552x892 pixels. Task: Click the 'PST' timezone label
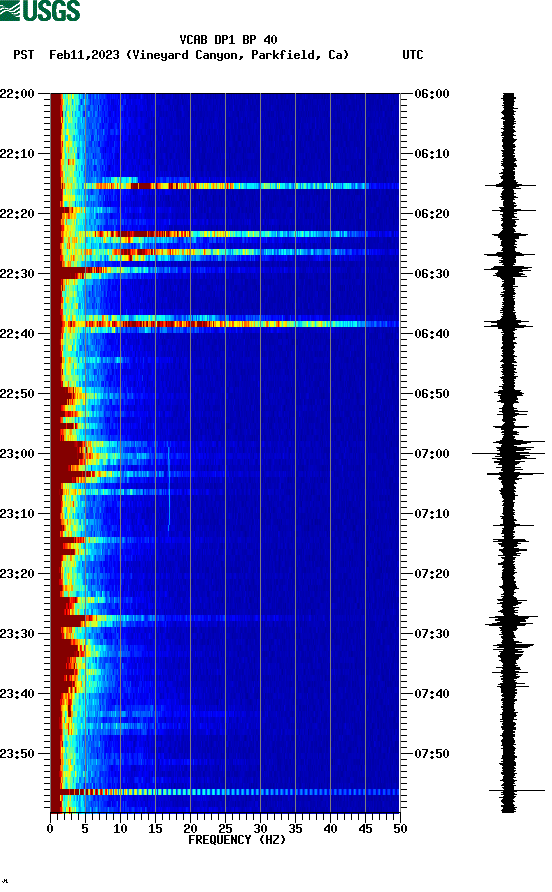pos(24,55)
